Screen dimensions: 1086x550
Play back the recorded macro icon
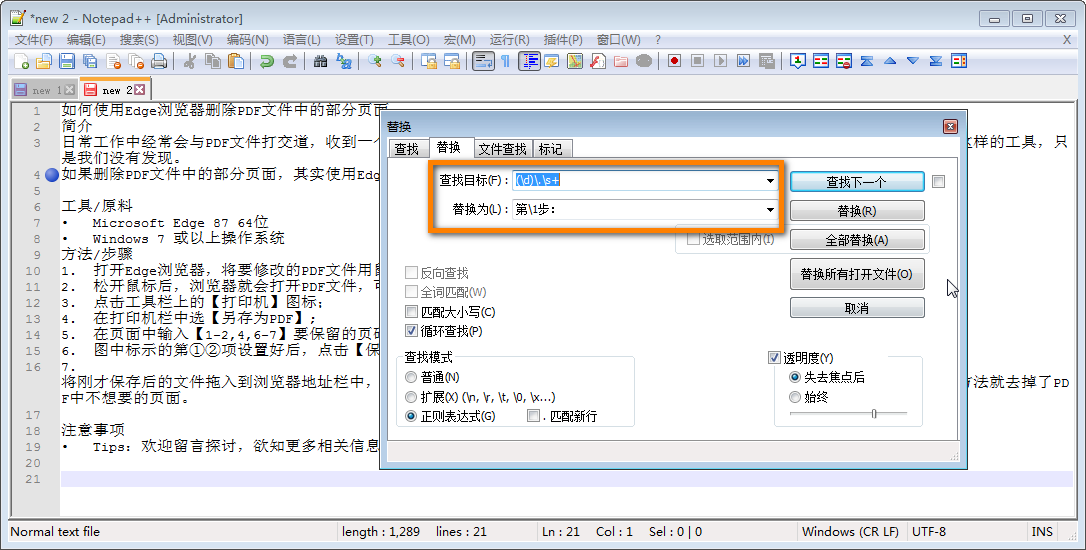(720, 61)
